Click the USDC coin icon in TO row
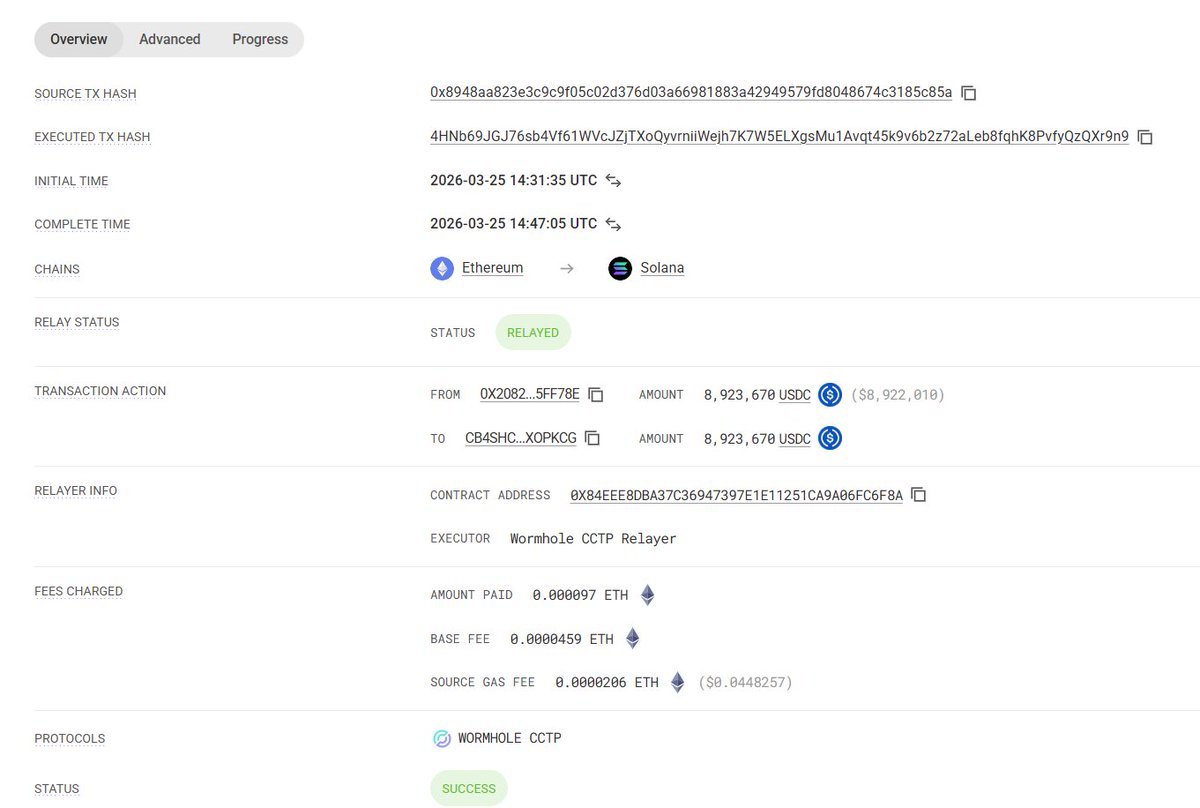 point(830,438)
